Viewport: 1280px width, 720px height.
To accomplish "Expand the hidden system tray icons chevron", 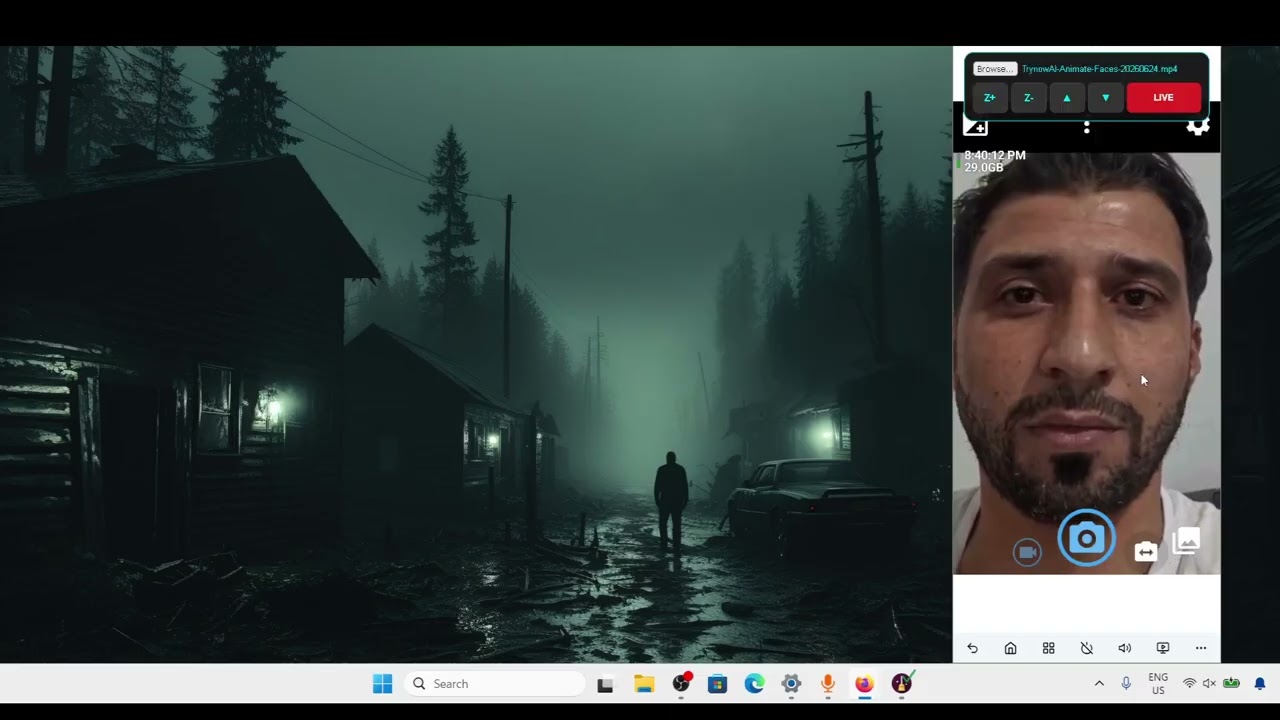I will tap(1099, 684).
